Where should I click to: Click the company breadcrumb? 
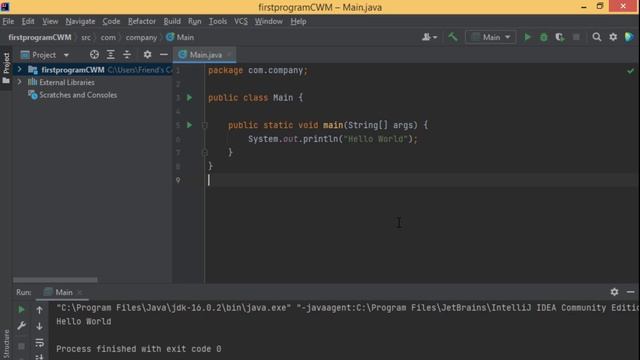[x=141, y=37]
